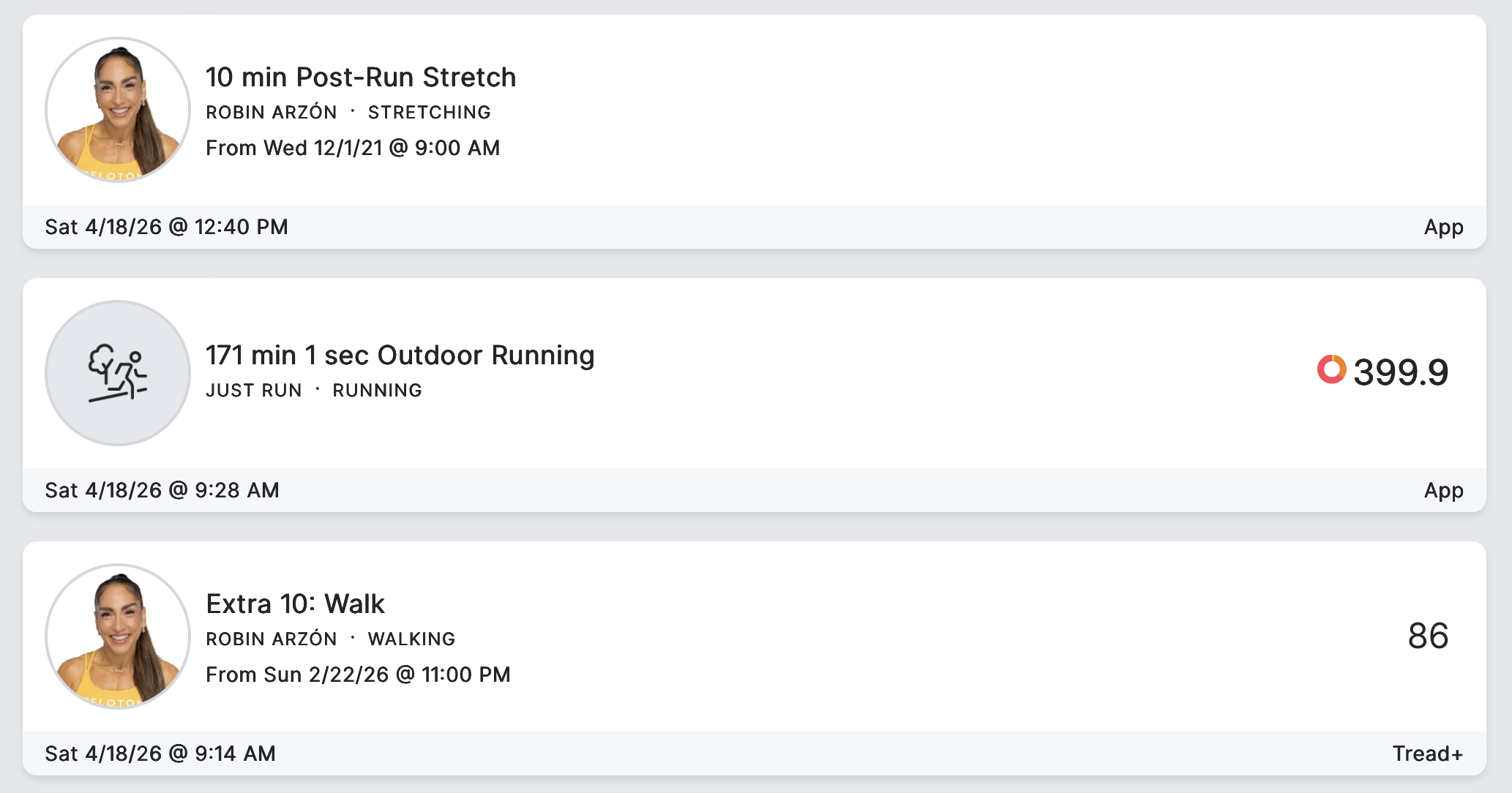Click the JUST RUN label
Viewport: 1512px width, 793px height.
[x=253, y=391]
